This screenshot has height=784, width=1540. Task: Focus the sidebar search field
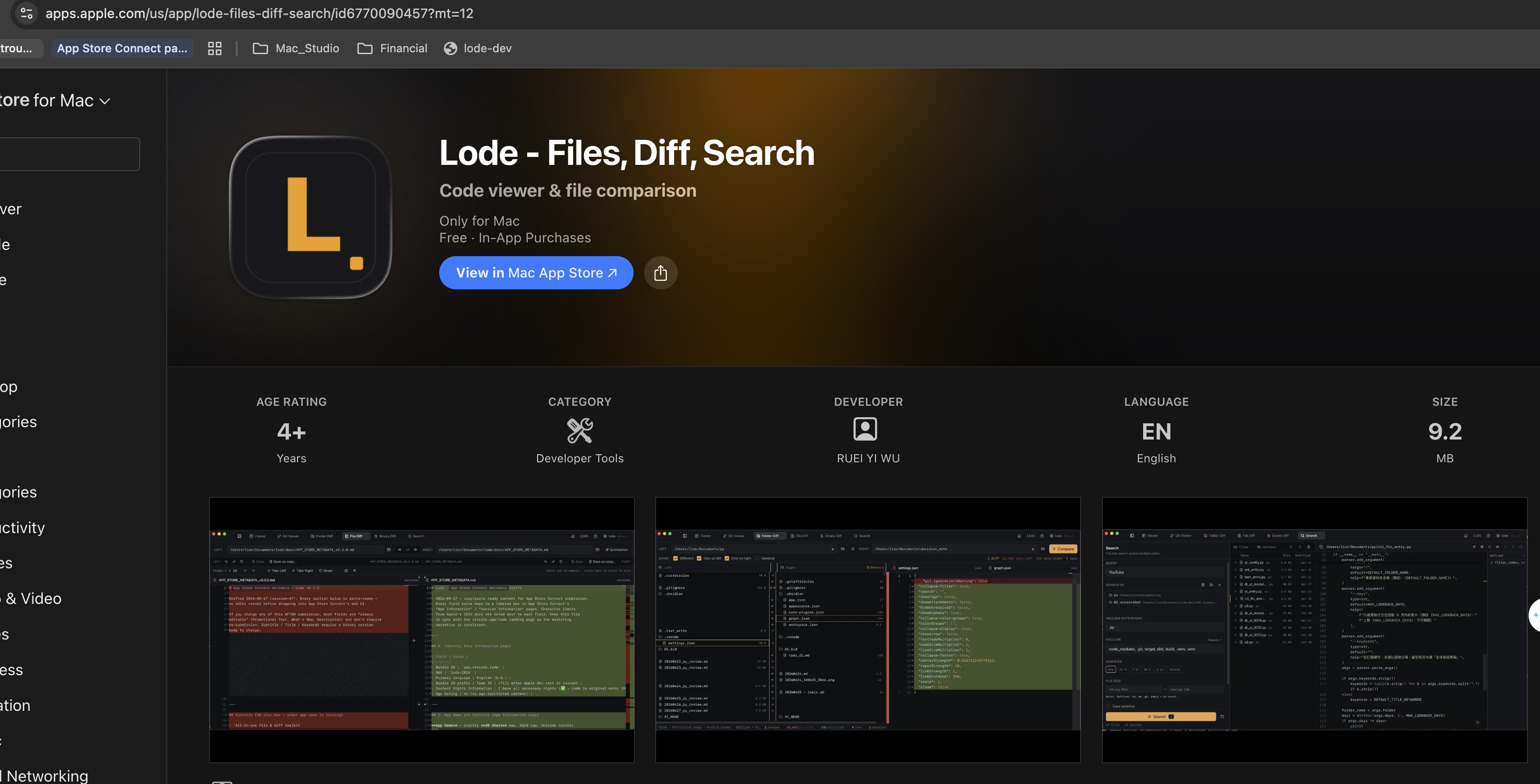[70, 154]
